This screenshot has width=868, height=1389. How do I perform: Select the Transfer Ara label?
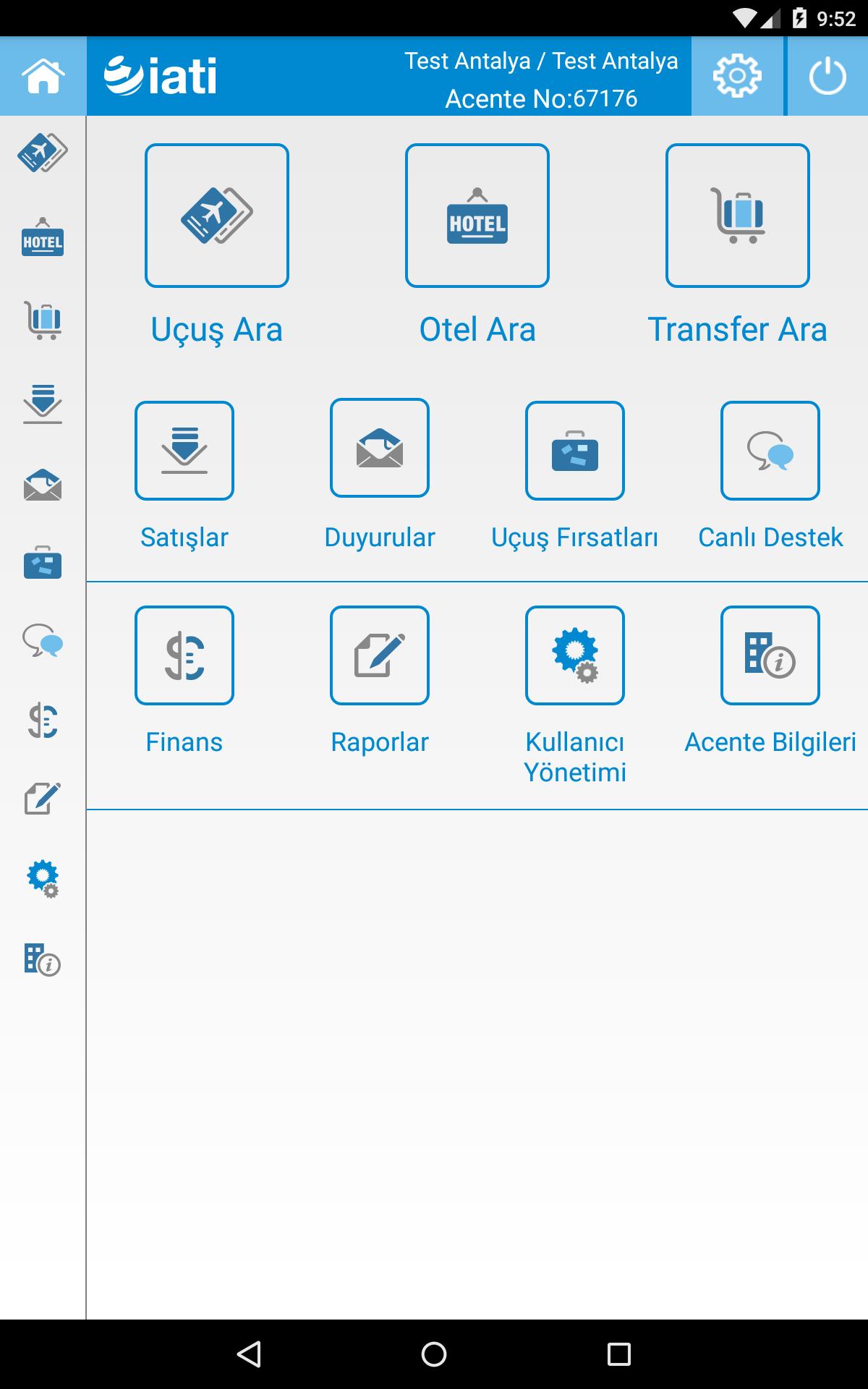pos(737,330)
